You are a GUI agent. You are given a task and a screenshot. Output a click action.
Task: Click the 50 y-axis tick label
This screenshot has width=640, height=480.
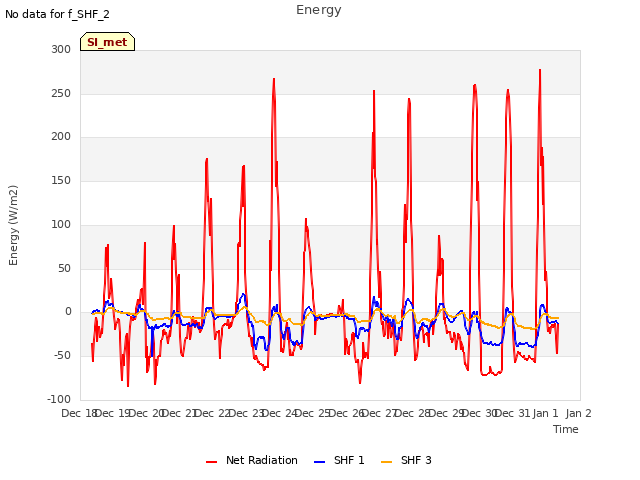pyautogui.click(x=64, y=268)
